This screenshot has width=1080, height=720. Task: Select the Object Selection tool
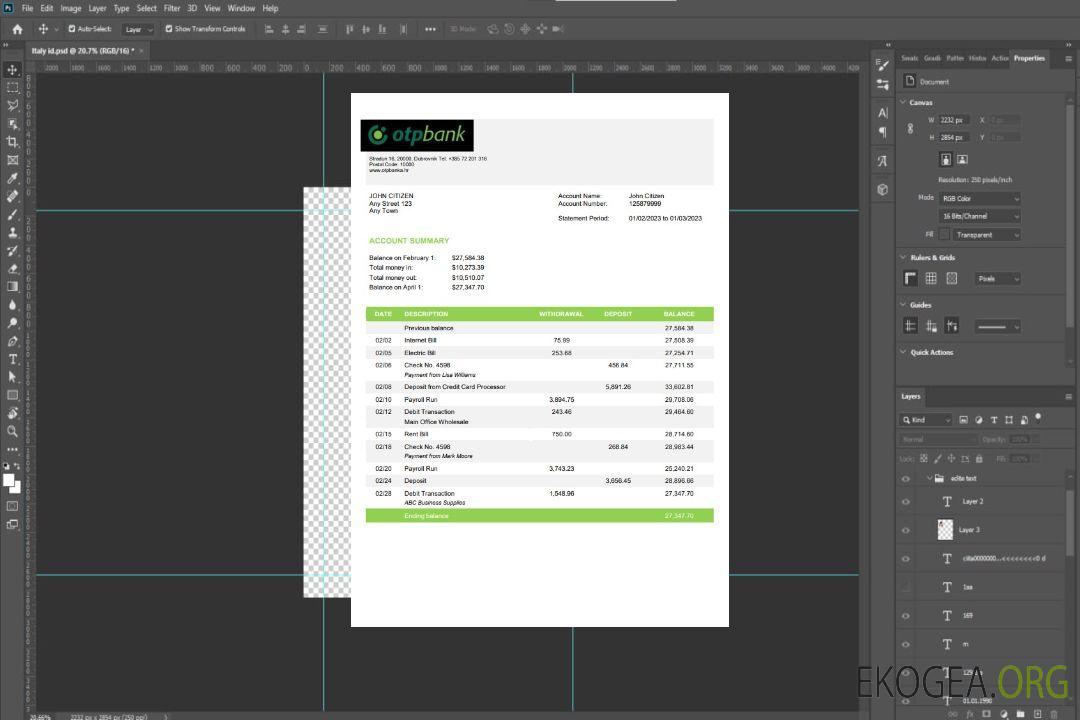pyautogui.click(x=12, y=124)
